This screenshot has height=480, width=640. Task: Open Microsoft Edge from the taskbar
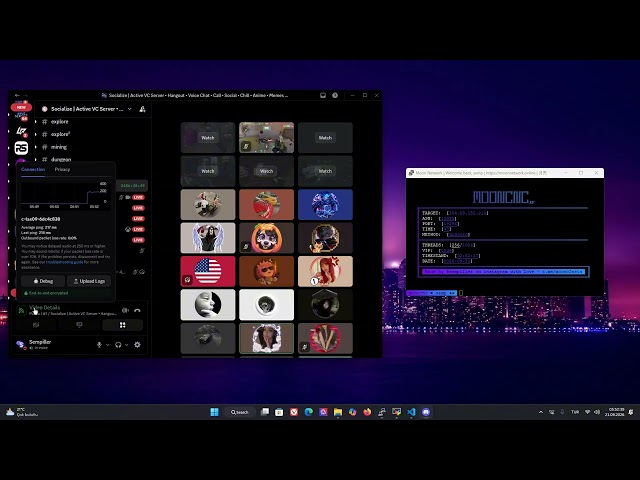(x=309, y=412)
